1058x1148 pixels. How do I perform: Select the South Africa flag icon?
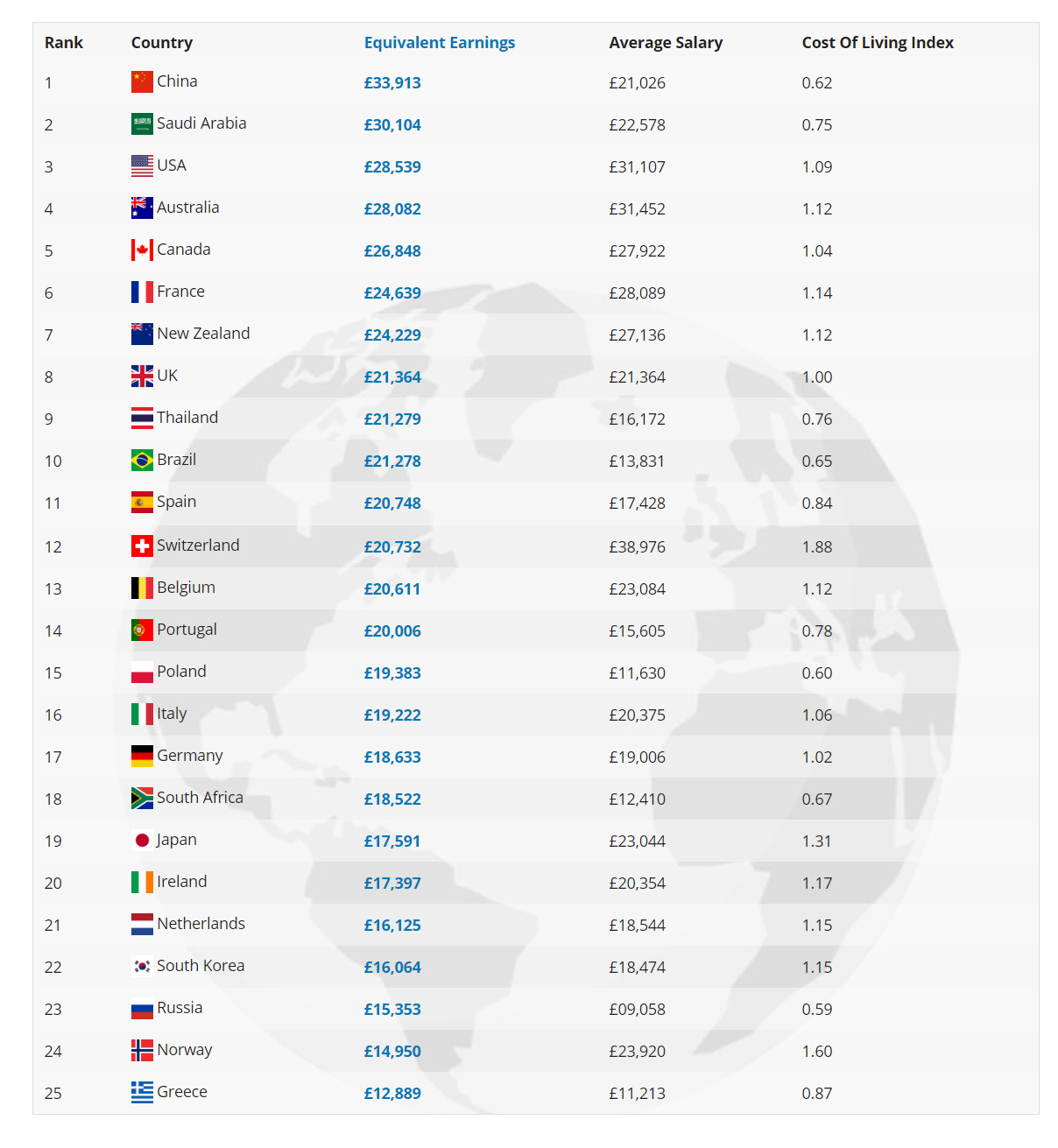pyautogui.click(x=142, y=799)
